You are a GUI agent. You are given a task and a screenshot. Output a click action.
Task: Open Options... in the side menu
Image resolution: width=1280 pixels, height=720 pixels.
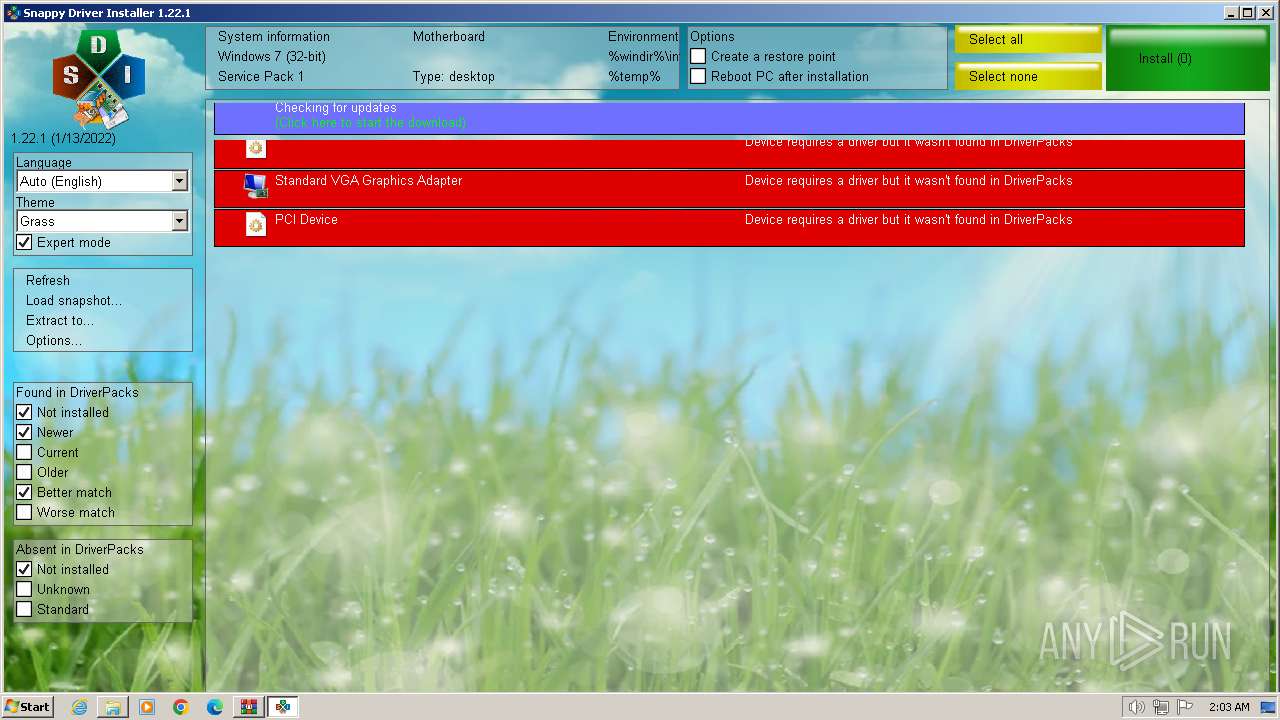(54, 340)
